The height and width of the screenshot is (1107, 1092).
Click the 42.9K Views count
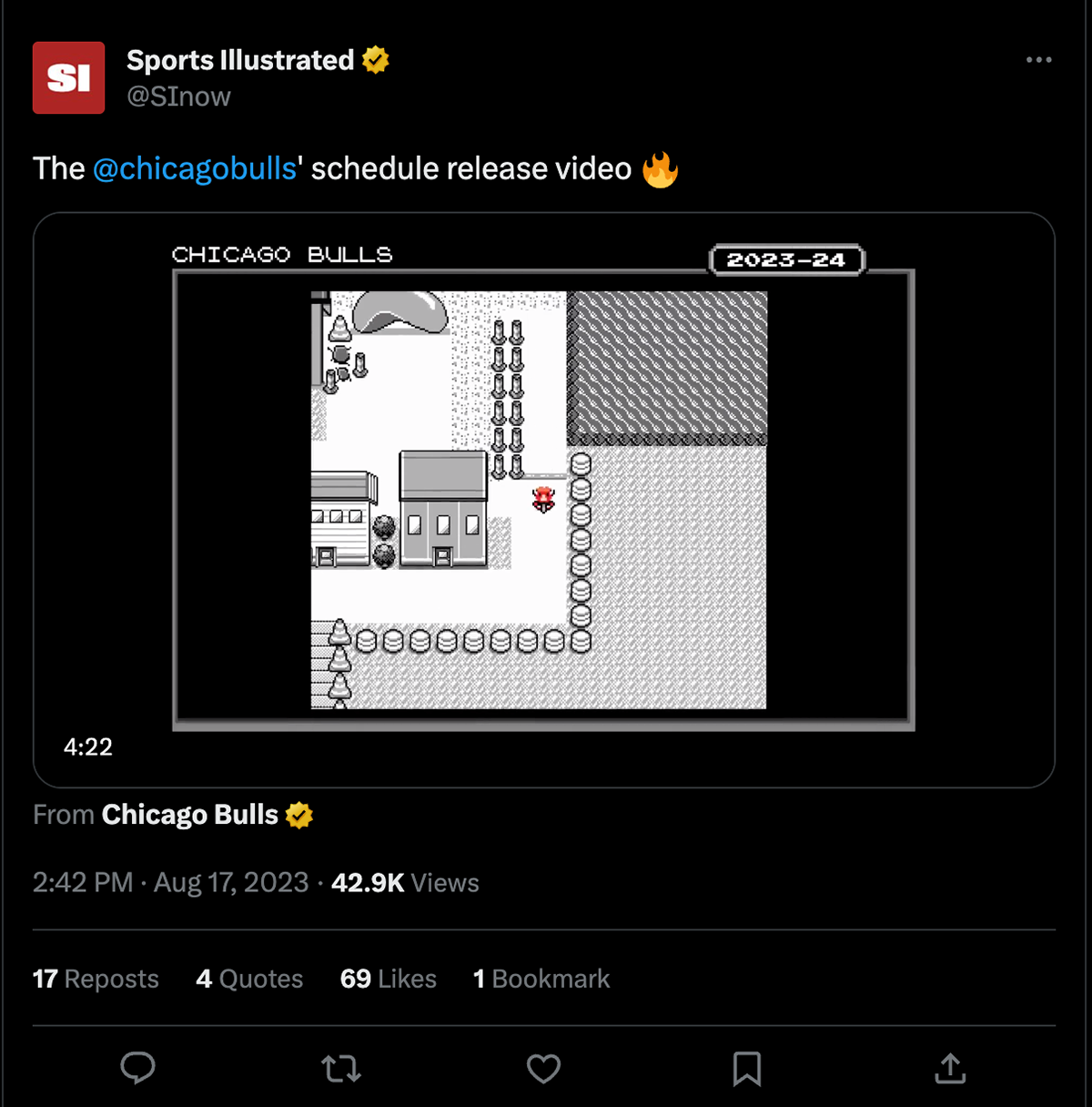(405, 883)
